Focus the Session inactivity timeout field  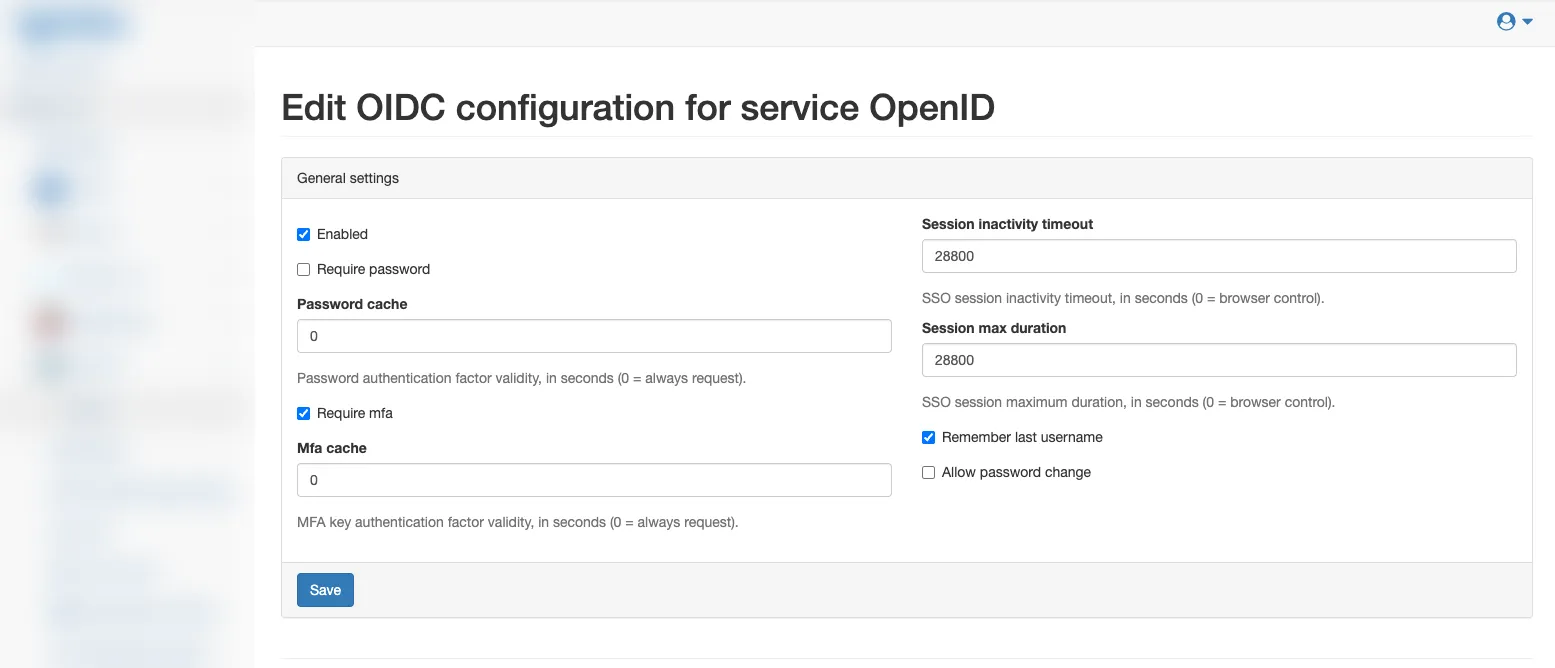click(x=1219, y=256)
